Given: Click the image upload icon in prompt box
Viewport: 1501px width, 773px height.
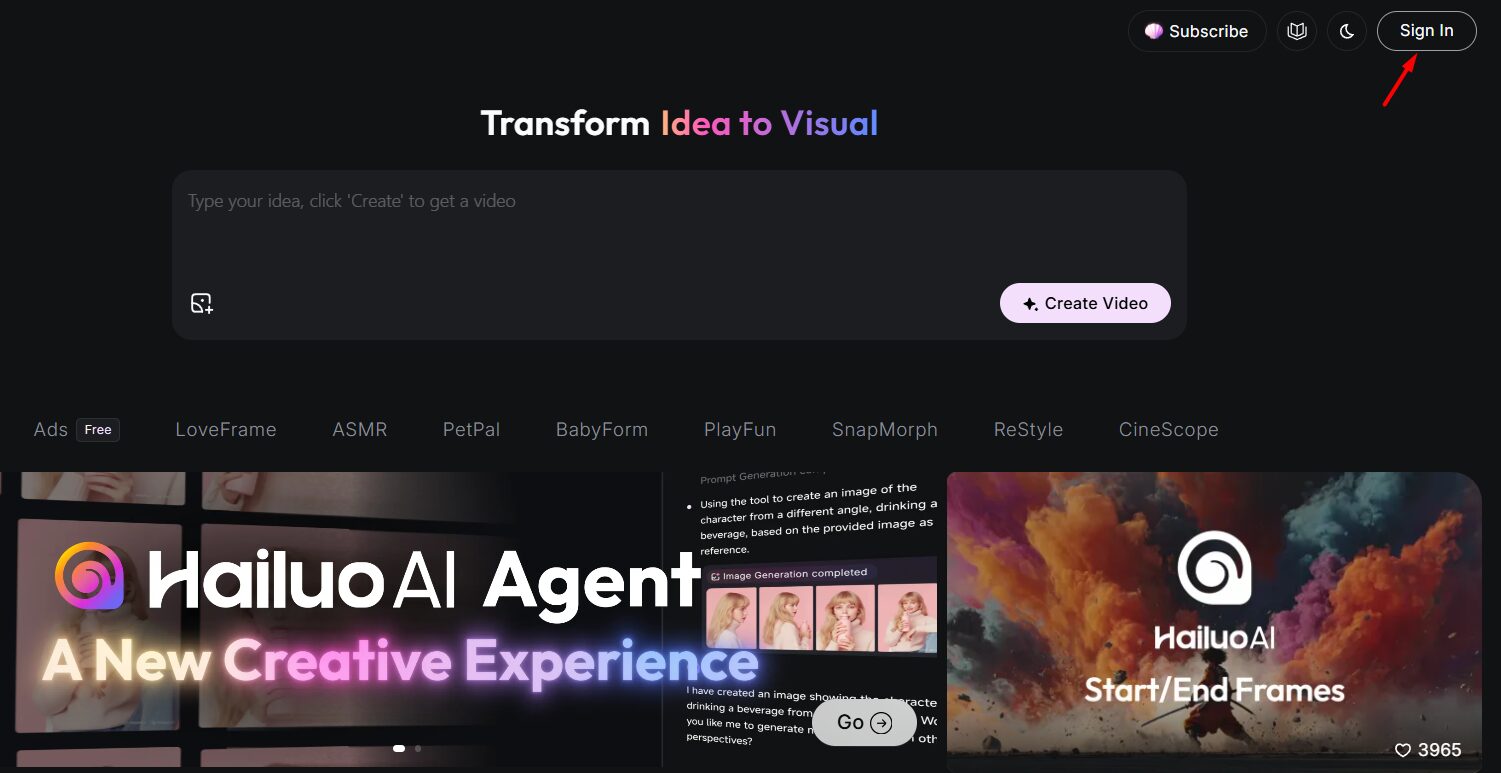Looking at the screenshot, I should click(202, 303).
